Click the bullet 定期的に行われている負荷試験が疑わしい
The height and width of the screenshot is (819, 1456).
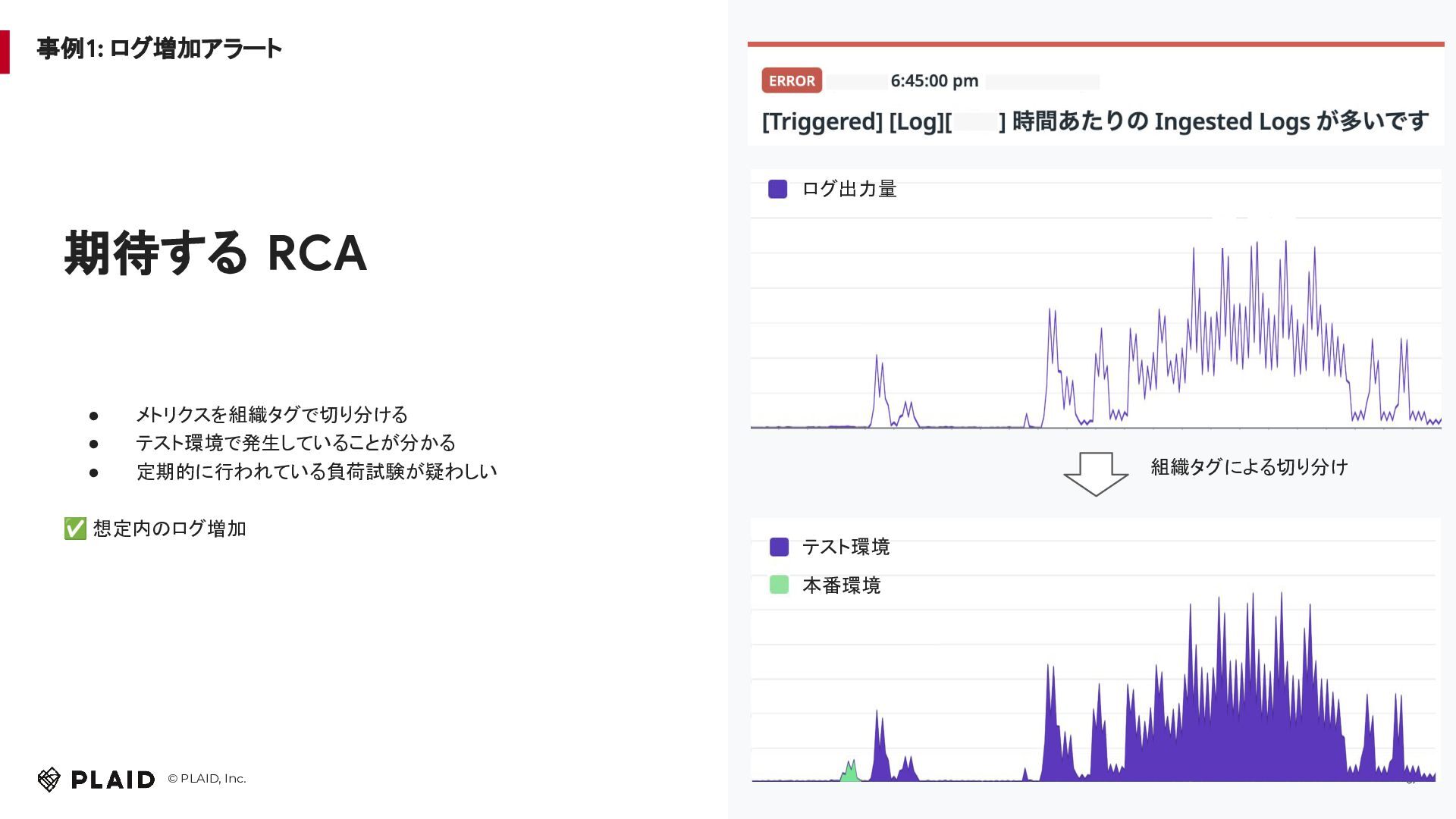pos(316,472)
